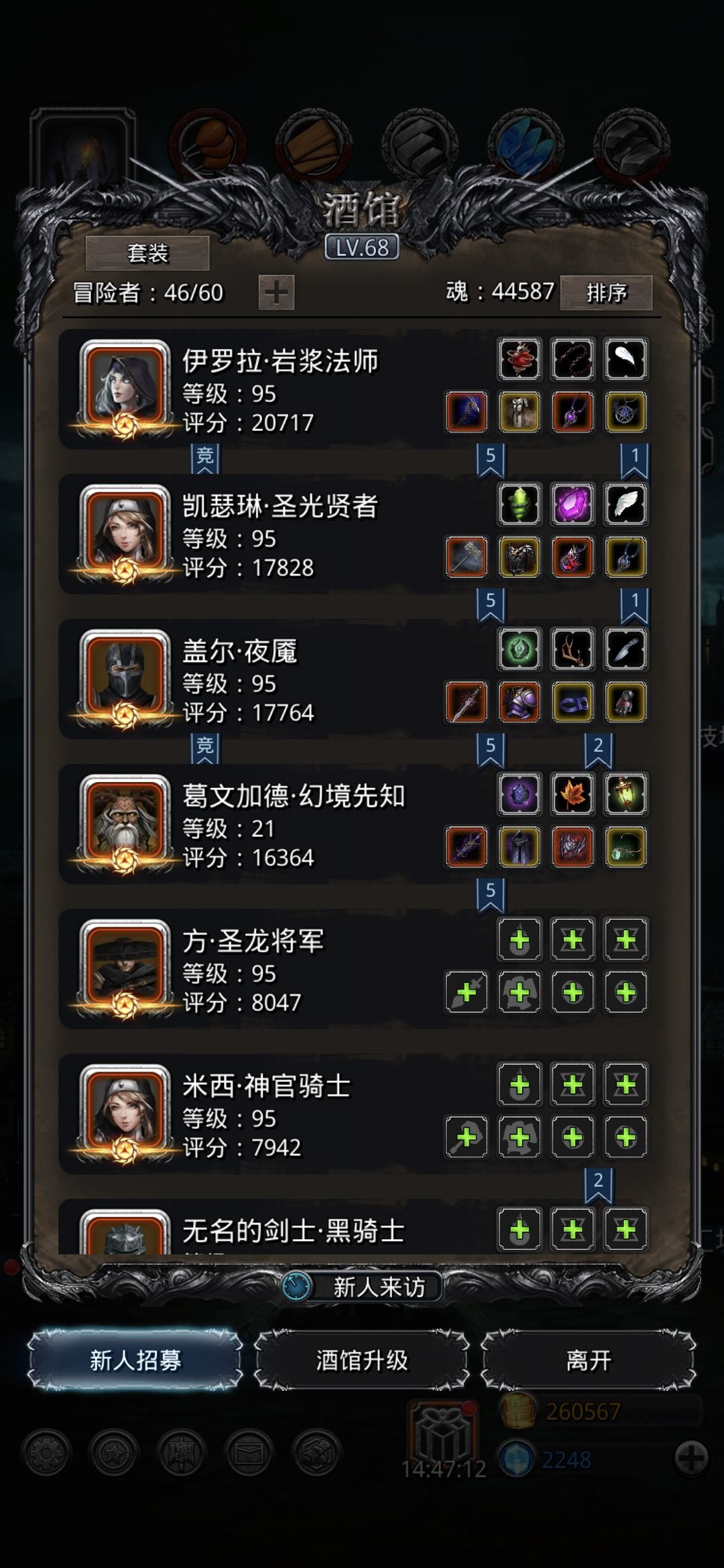Tap the 离开 button to leave
The width and height of the screenshot is (724, 1568).
pyautogui.click(x=589, y=1360)
